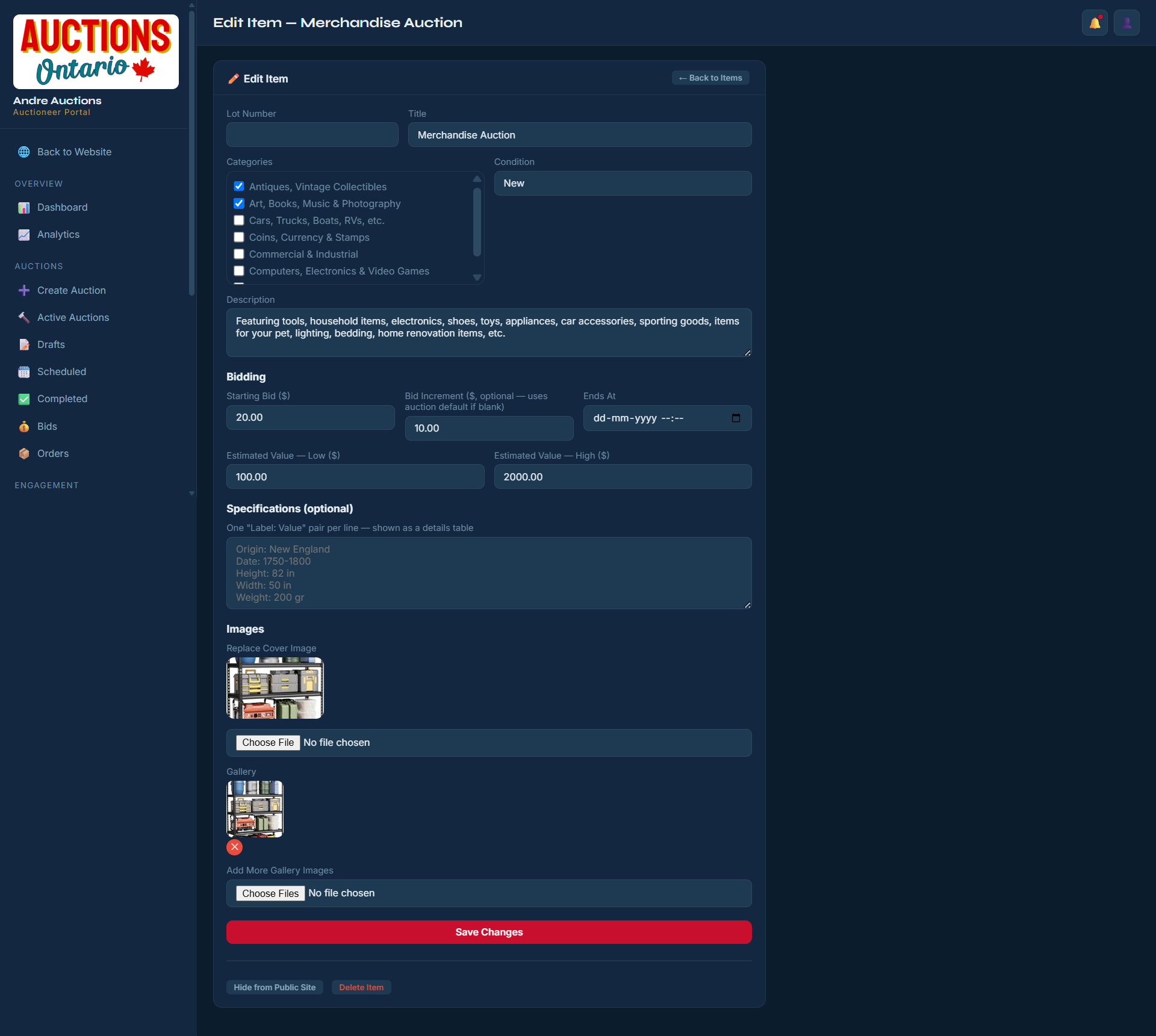This screenshot has height=1036, width=1156.
Task: Click the sidebar scroll-down arrow
Action: pos(191,493)
